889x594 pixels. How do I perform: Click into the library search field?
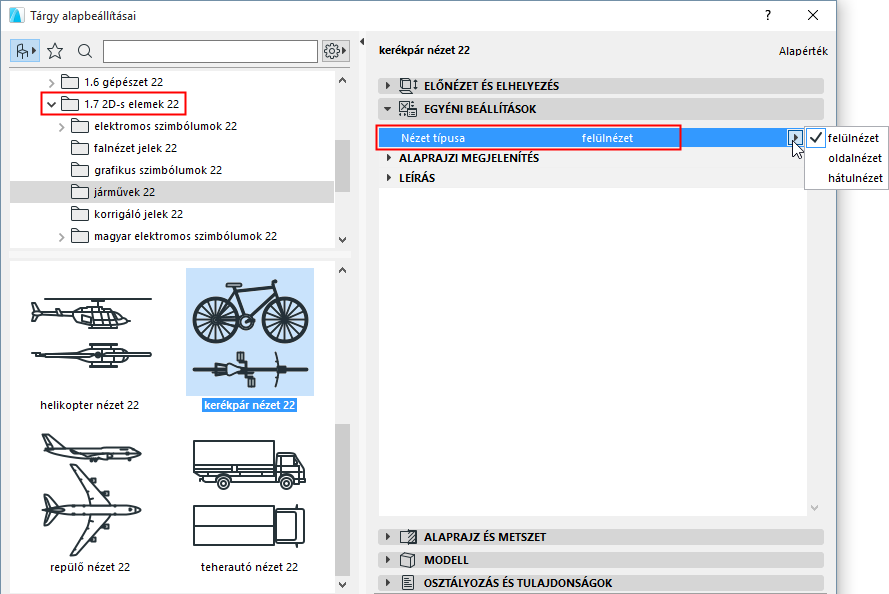tap(210, 52)
